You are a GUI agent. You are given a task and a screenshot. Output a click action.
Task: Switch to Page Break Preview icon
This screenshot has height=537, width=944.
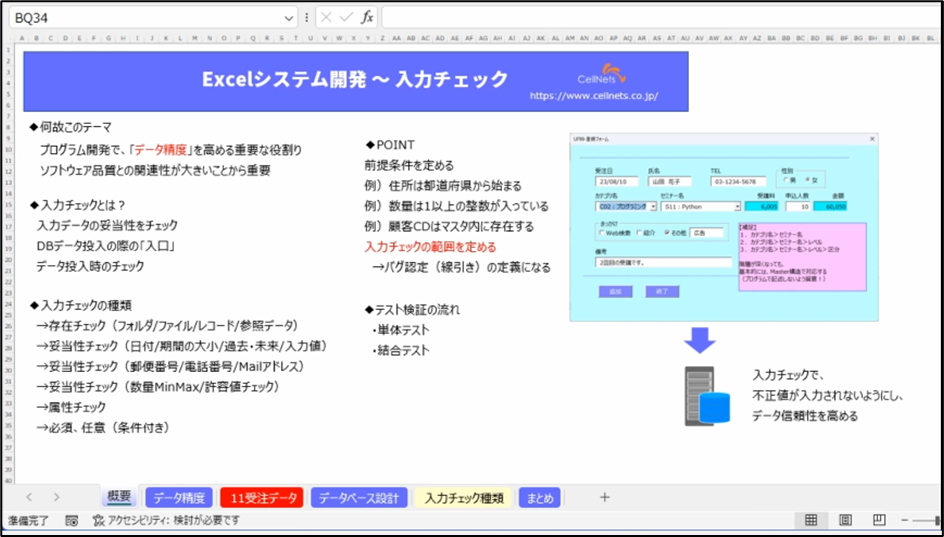[878, 520]
